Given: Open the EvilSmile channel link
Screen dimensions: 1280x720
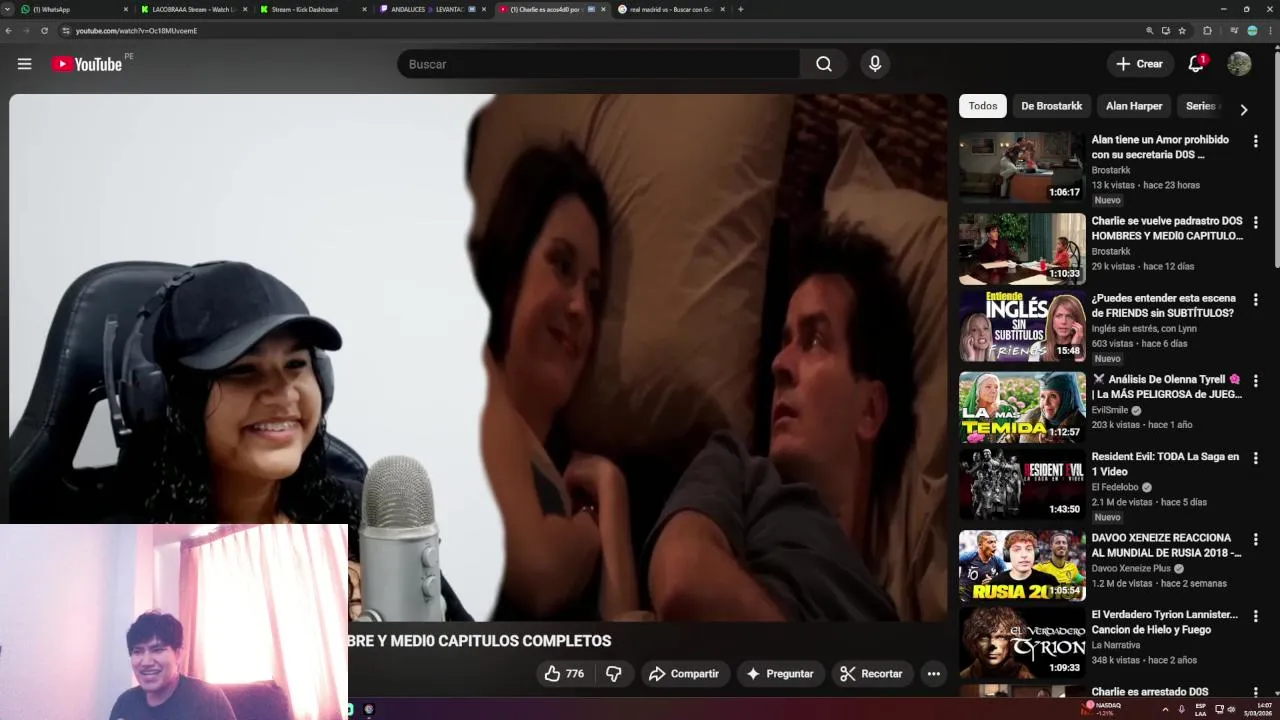Looking at the screenshot, I should [1110, 410].
